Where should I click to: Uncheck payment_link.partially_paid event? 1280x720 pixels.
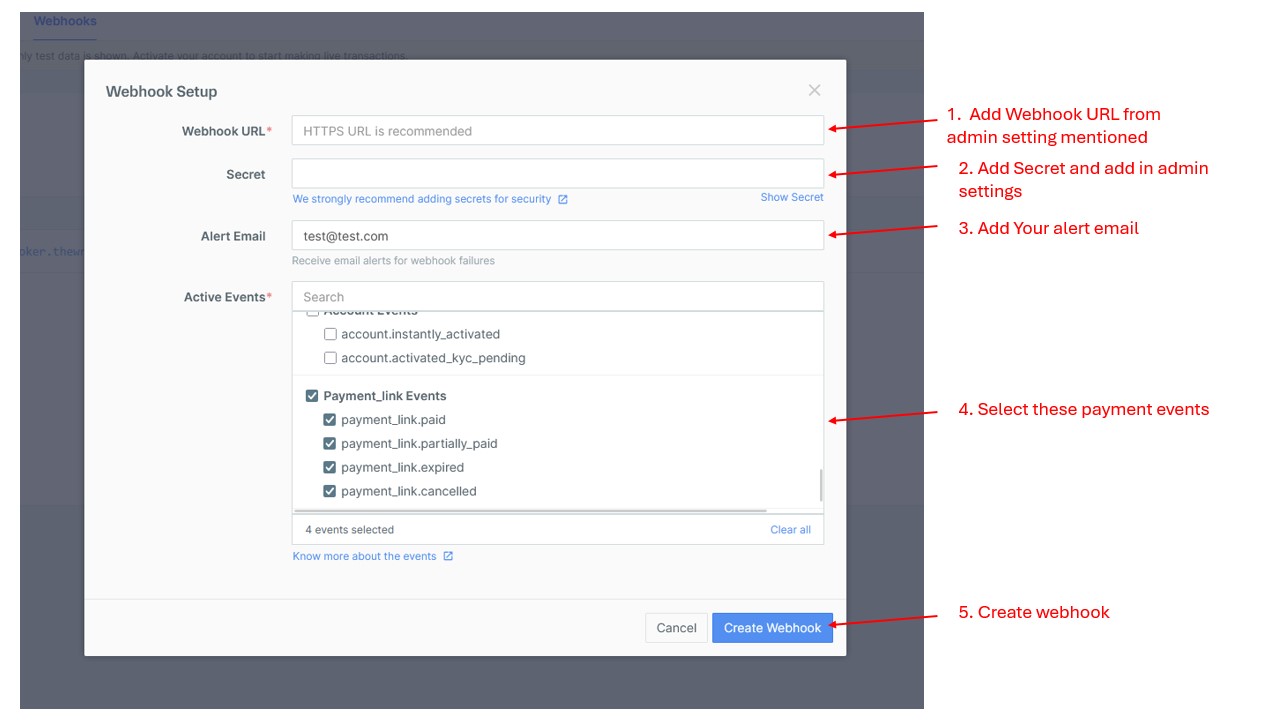pos(330,444)
